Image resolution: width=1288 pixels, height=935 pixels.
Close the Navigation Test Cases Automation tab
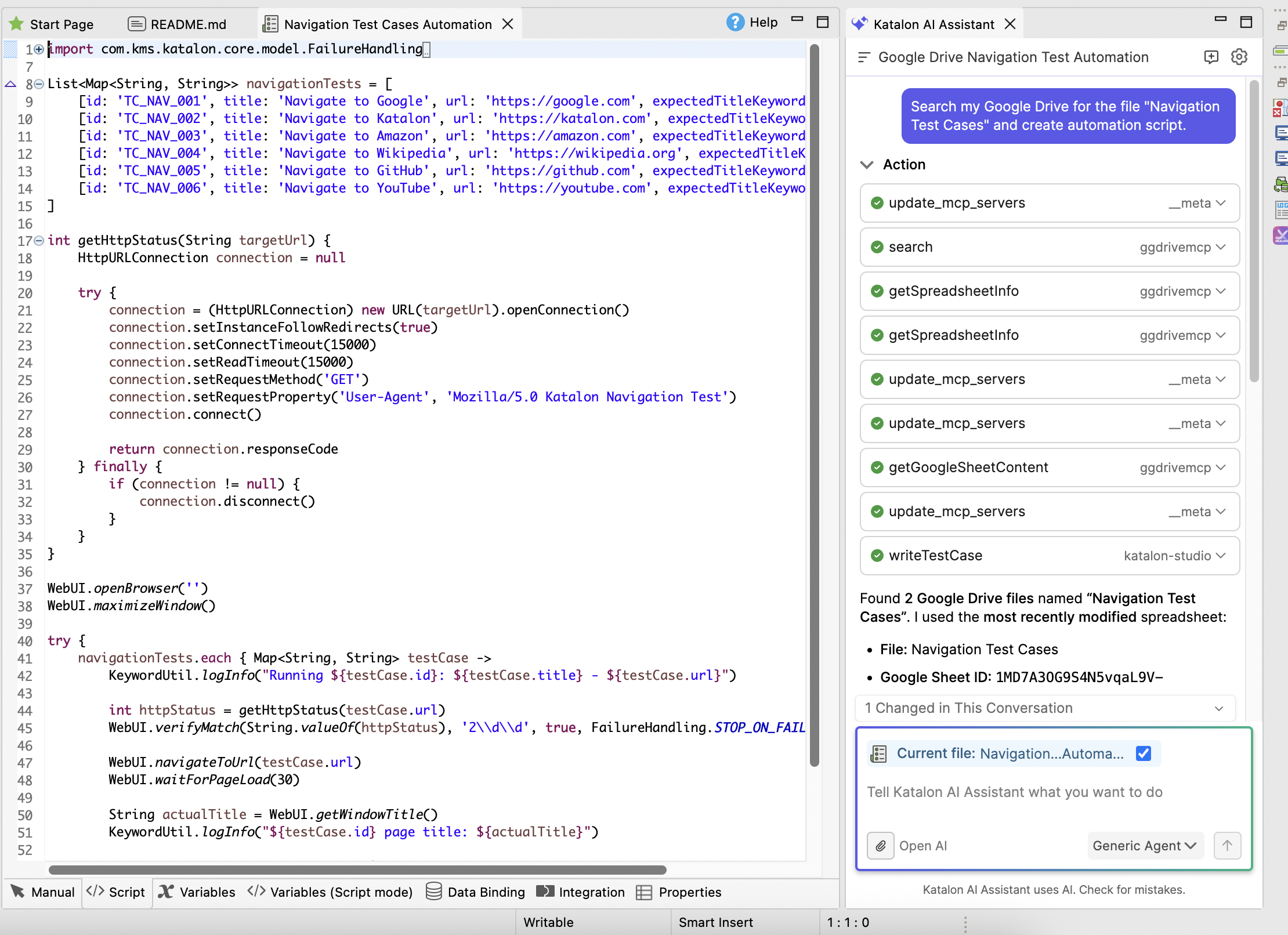[x=508, y=24]
